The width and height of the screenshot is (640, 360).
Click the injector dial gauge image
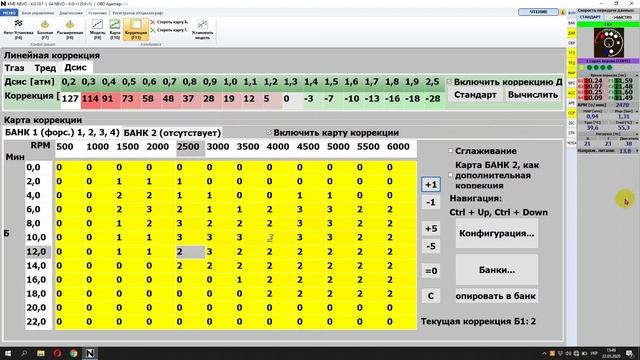[x=608, y=43]
